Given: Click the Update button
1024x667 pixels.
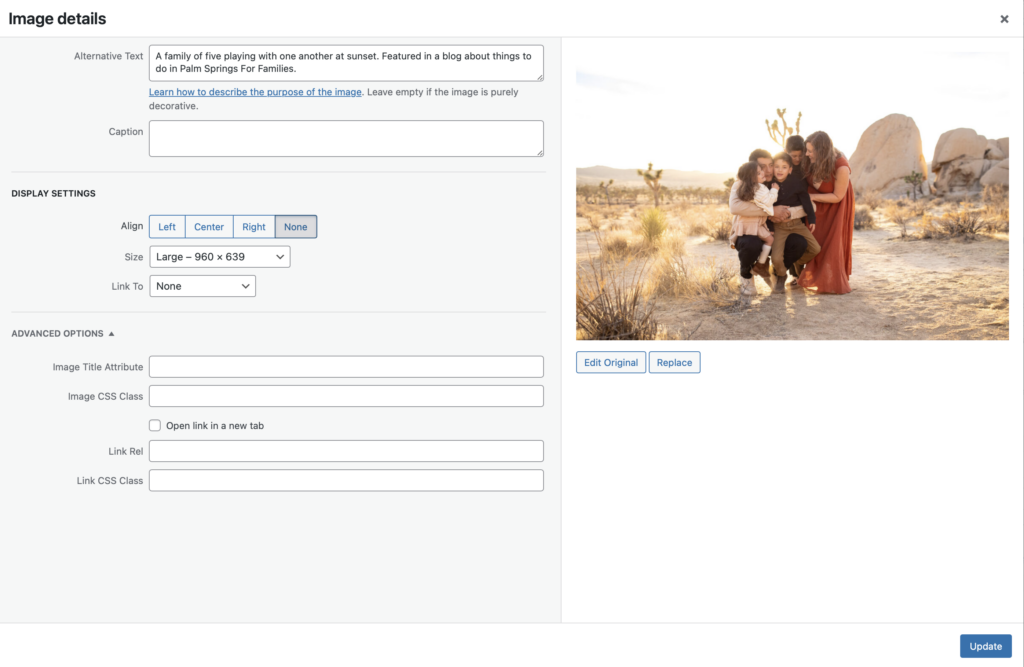Looking at the screenshot, I should (985, 646).
